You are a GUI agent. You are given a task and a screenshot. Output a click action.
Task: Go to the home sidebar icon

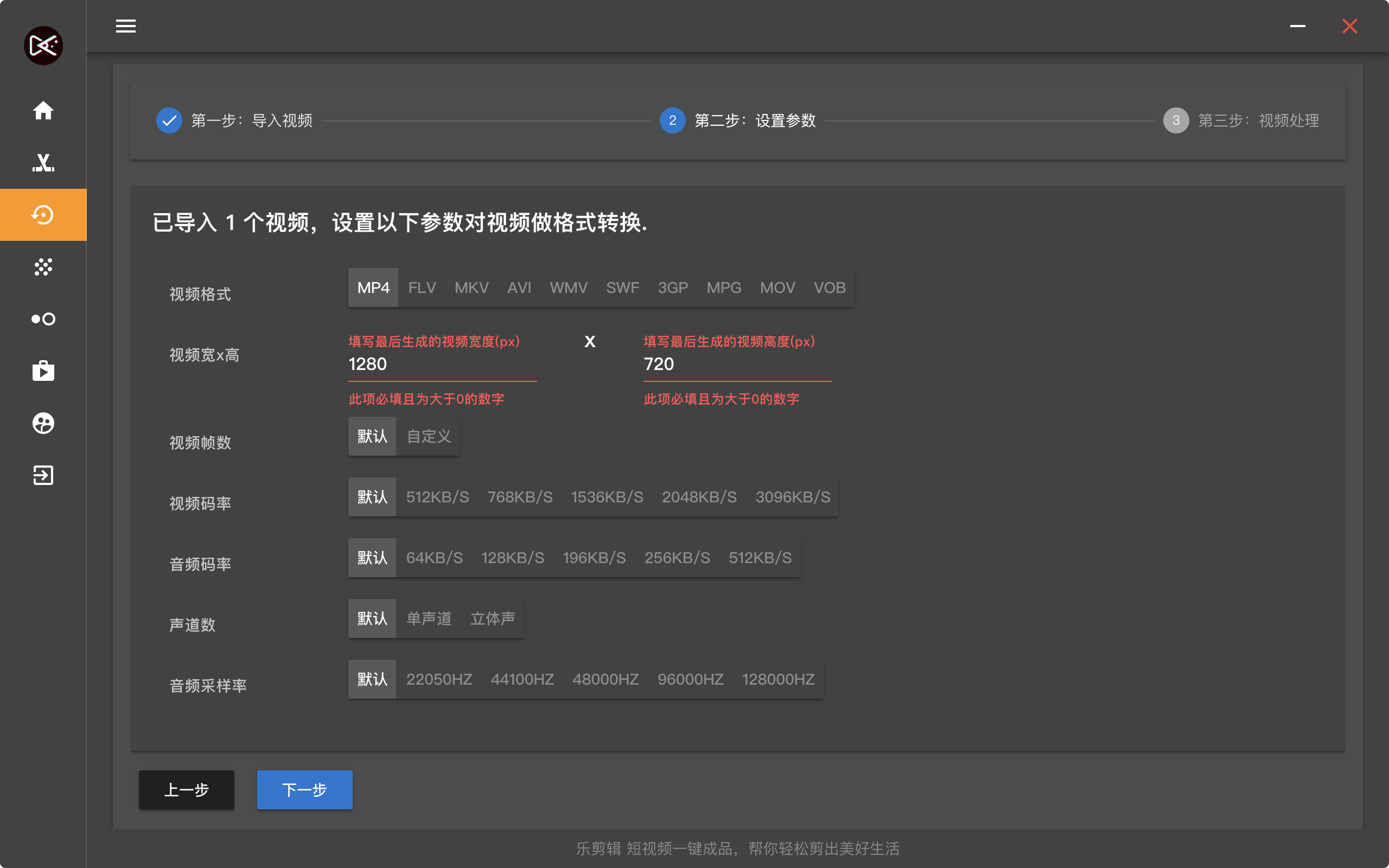[43, 110]
